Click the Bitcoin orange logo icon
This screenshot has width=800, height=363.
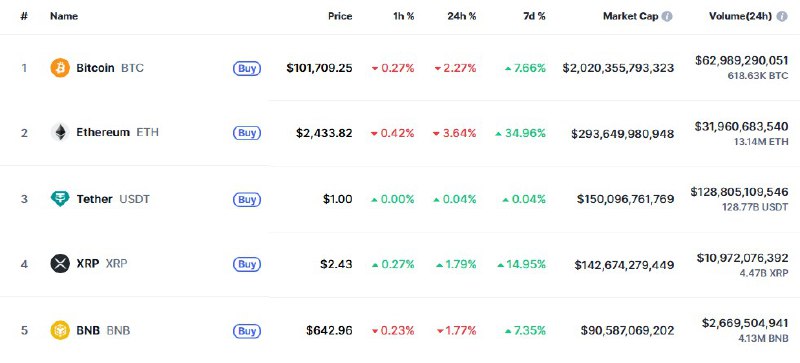click(x=60, y=68)
